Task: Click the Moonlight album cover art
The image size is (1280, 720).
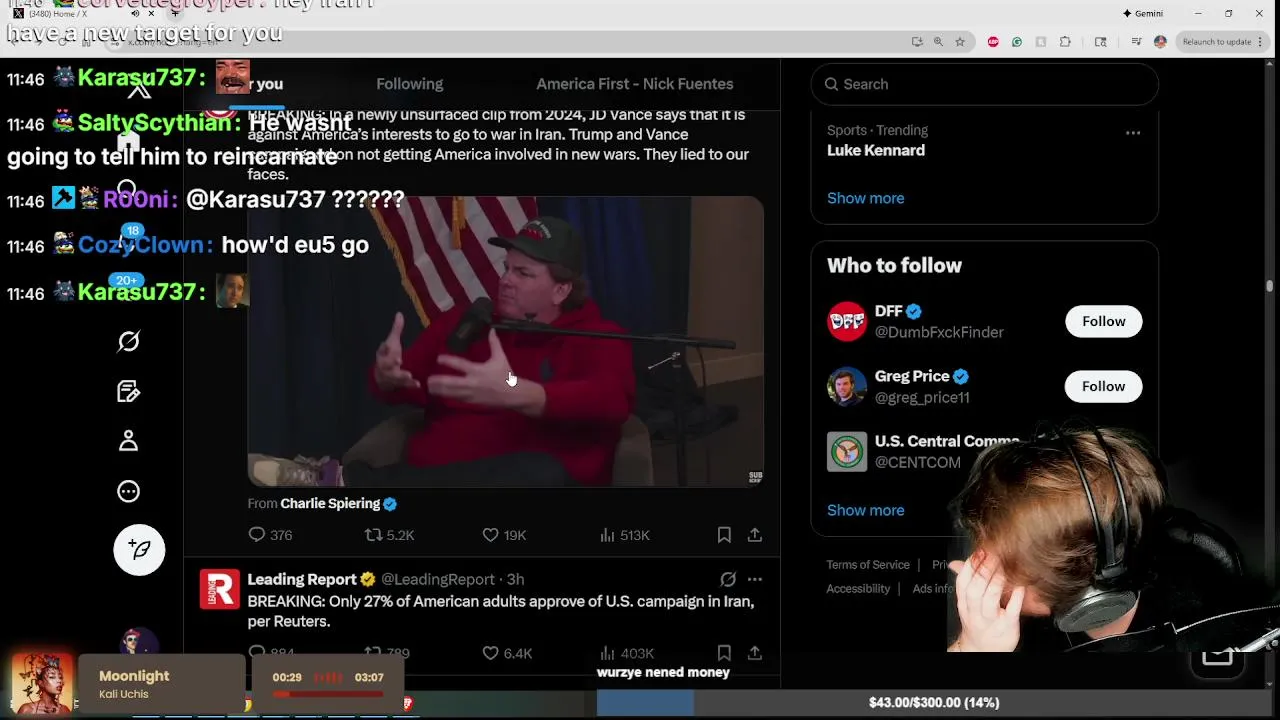Action: [41, 684]
